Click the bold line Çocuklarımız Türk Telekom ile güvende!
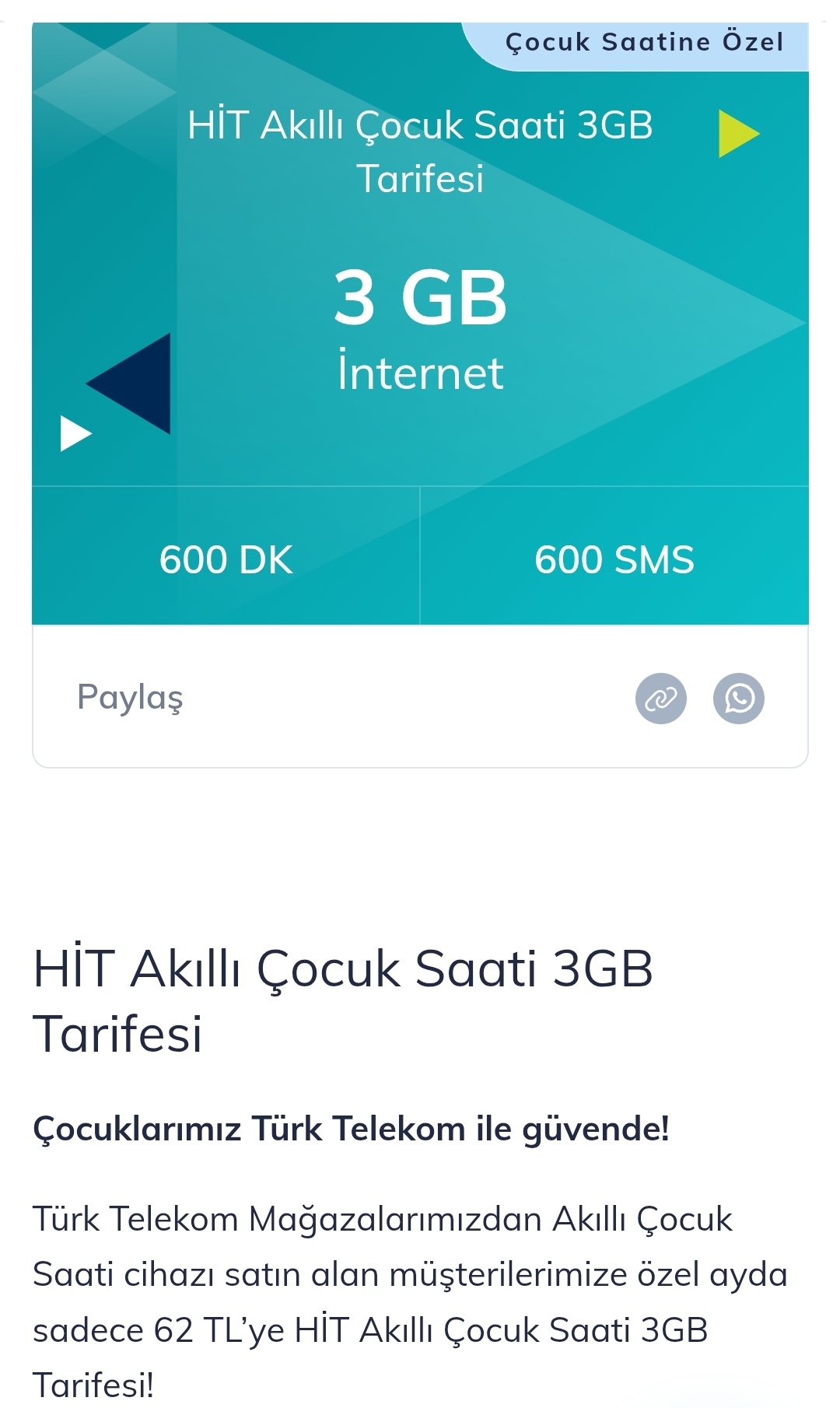Screen dimensions: 840x1408 (x=352, y=1129)
